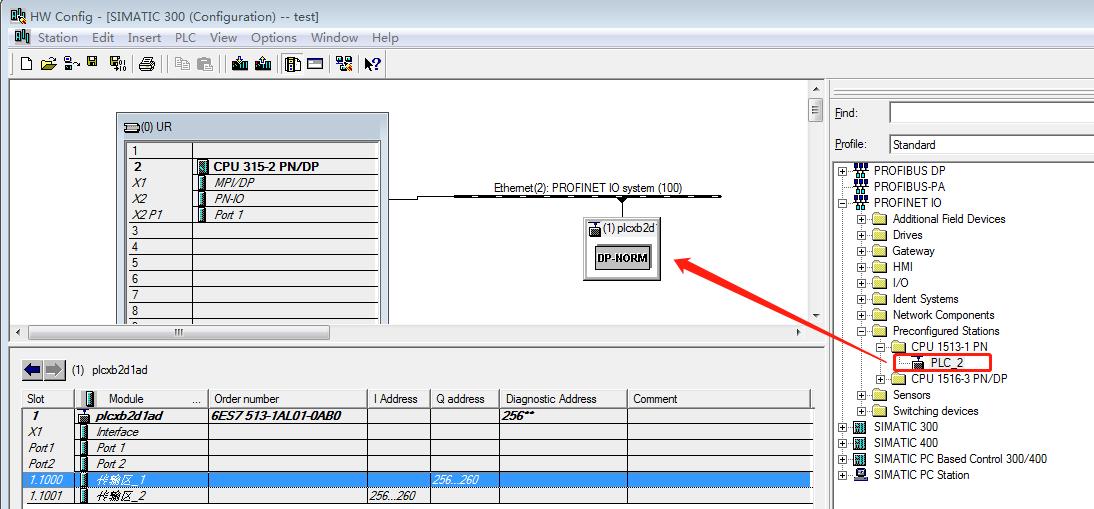
Task: Click the Open online station toolbar icon
Action: pyautogui.click(x=71, y=64)
